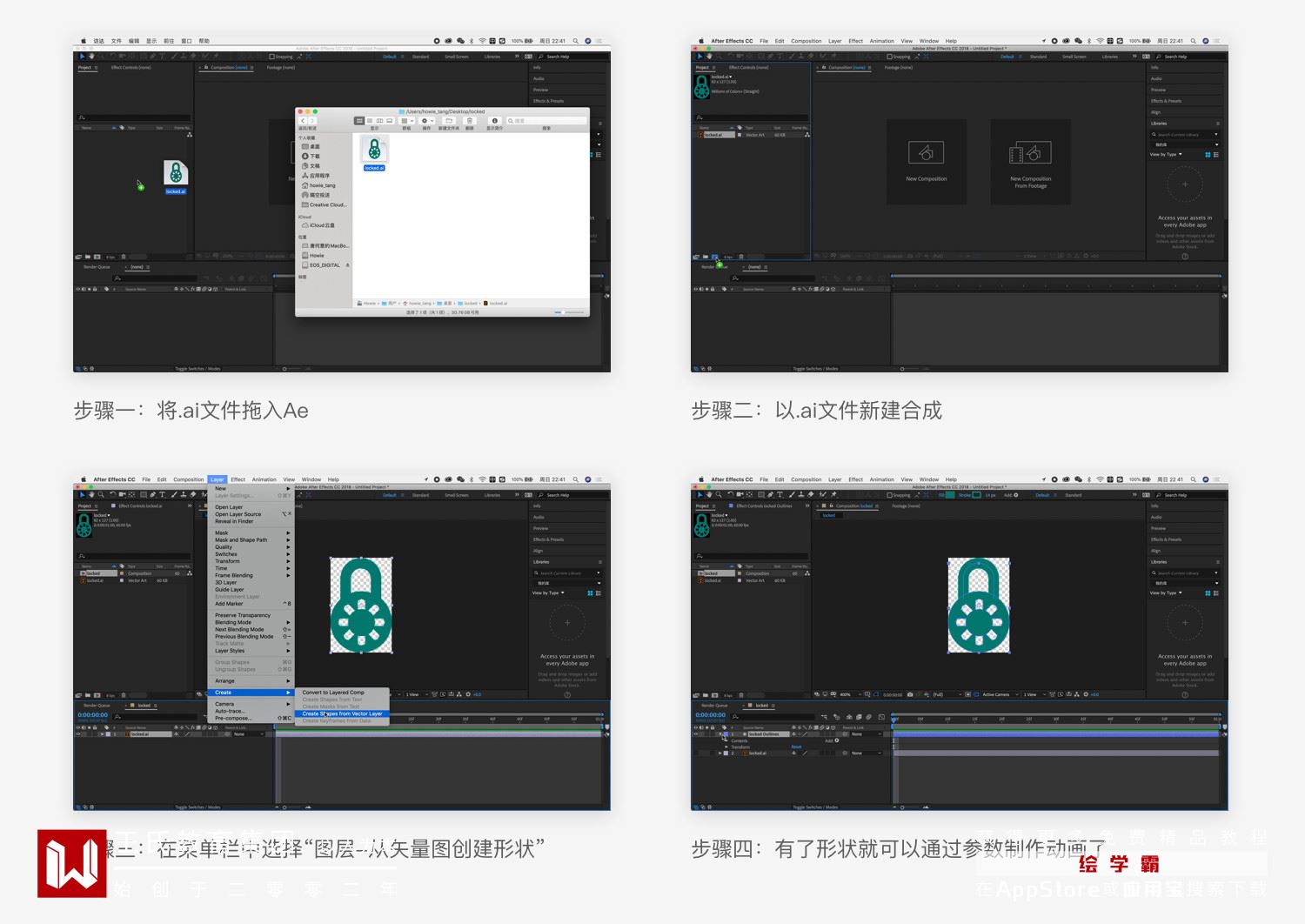Click New Composition From Footage in step two
This screenshot has width=1305, height=924.
coord(1031,162)
